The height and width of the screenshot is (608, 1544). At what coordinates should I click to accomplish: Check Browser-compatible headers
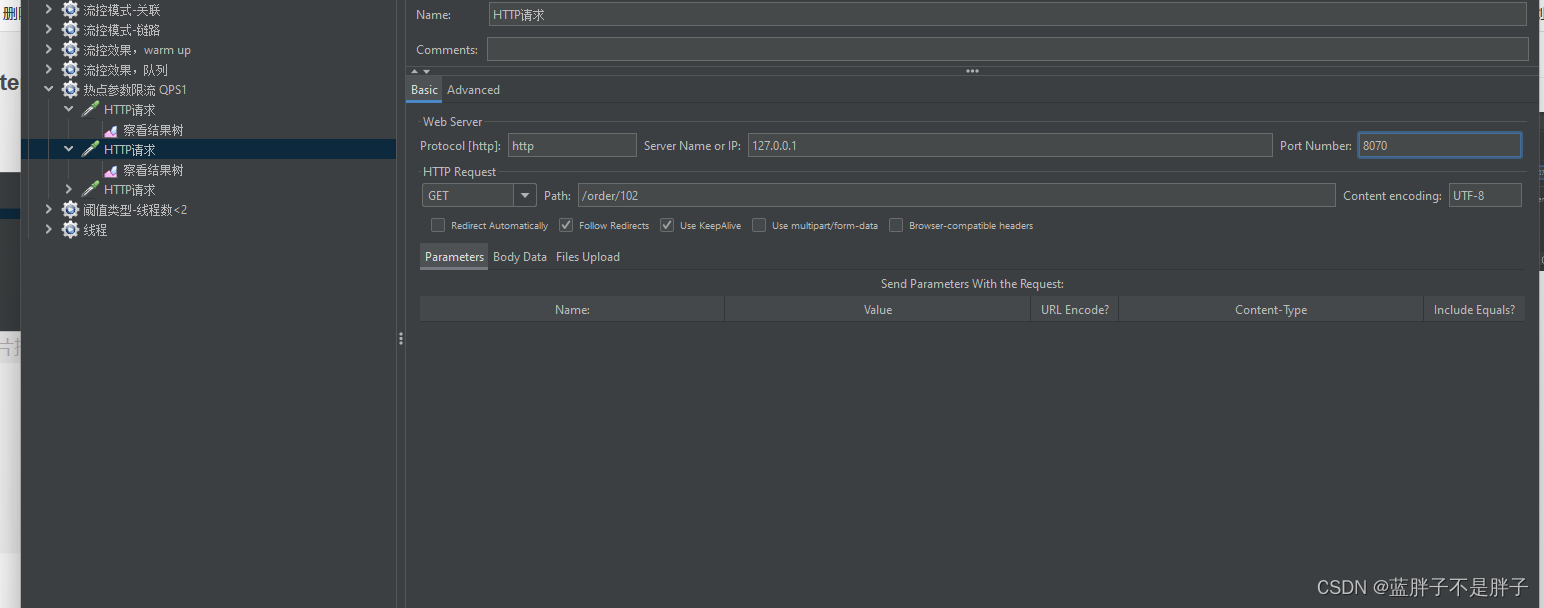click(896, 225)
